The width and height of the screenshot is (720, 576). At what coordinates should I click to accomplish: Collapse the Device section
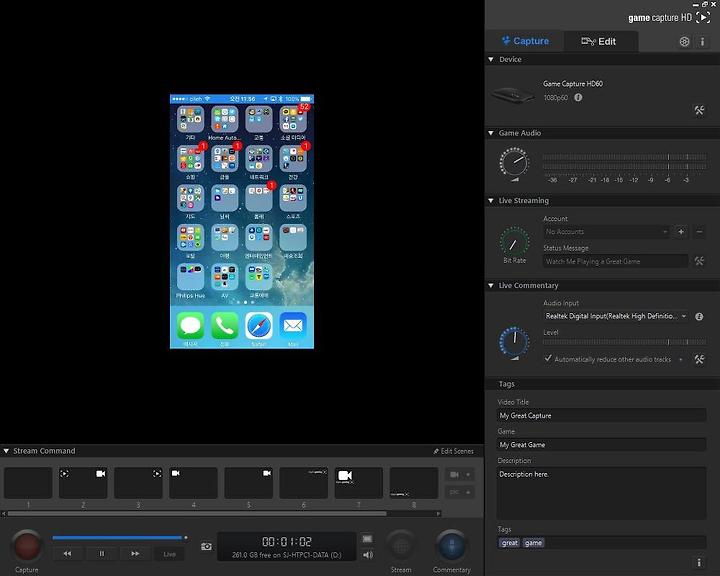click(491, 60)
